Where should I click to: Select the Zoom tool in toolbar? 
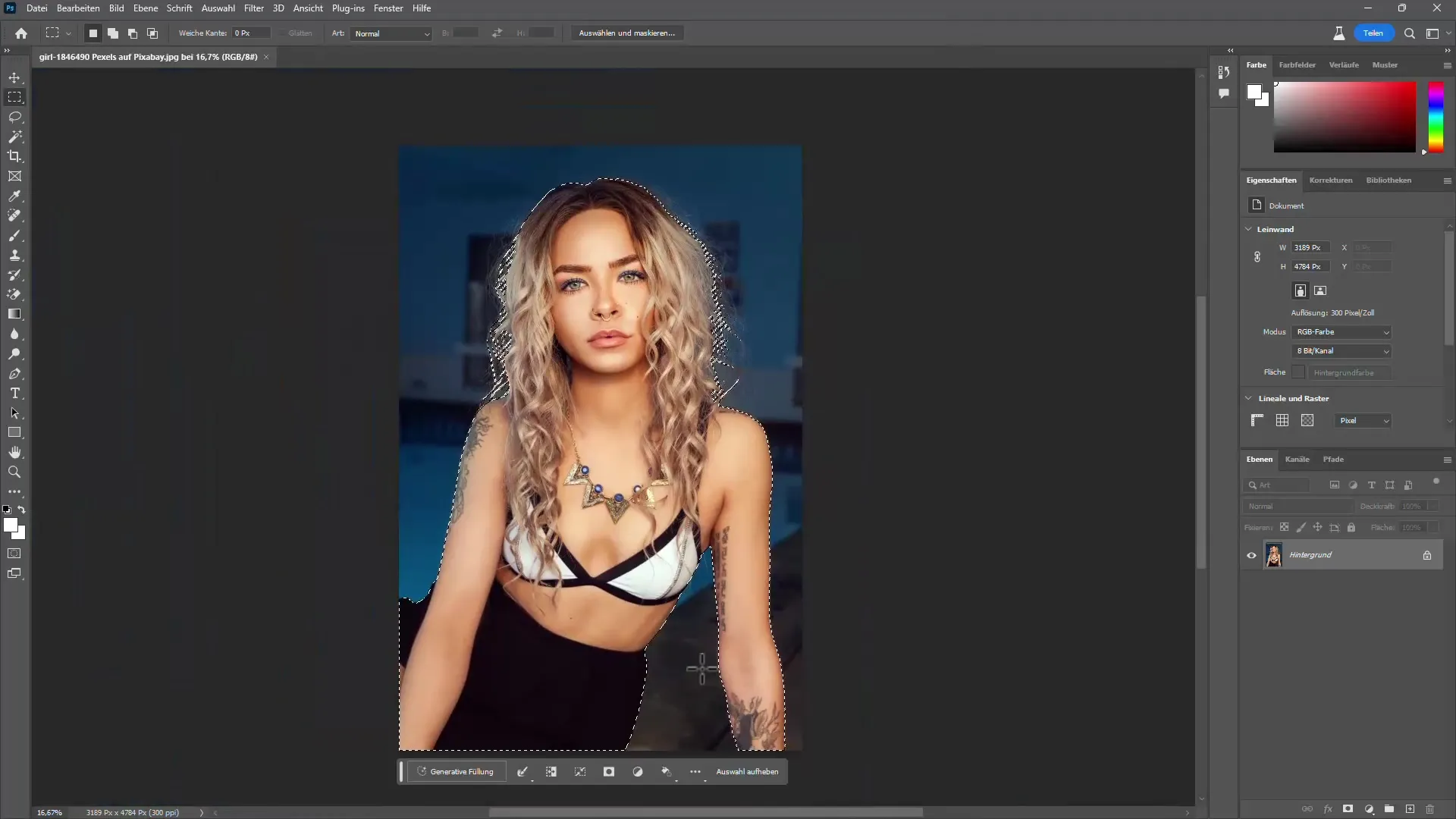[x=14, y=472]
